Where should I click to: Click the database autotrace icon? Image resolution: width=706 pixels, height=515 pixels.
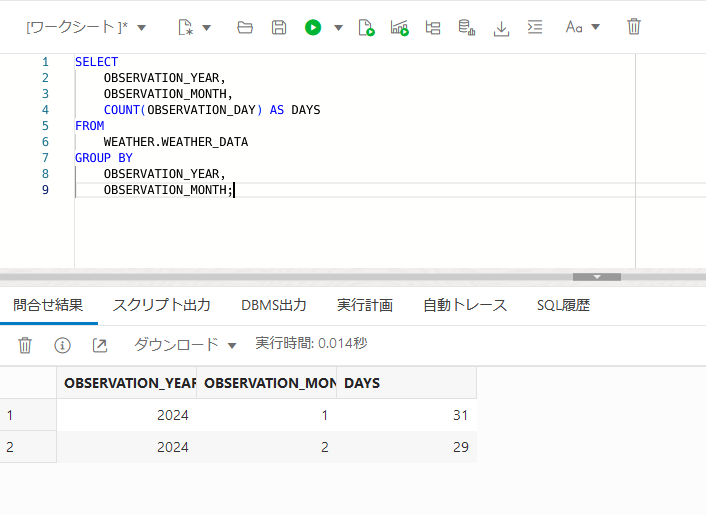click(466, 27)
